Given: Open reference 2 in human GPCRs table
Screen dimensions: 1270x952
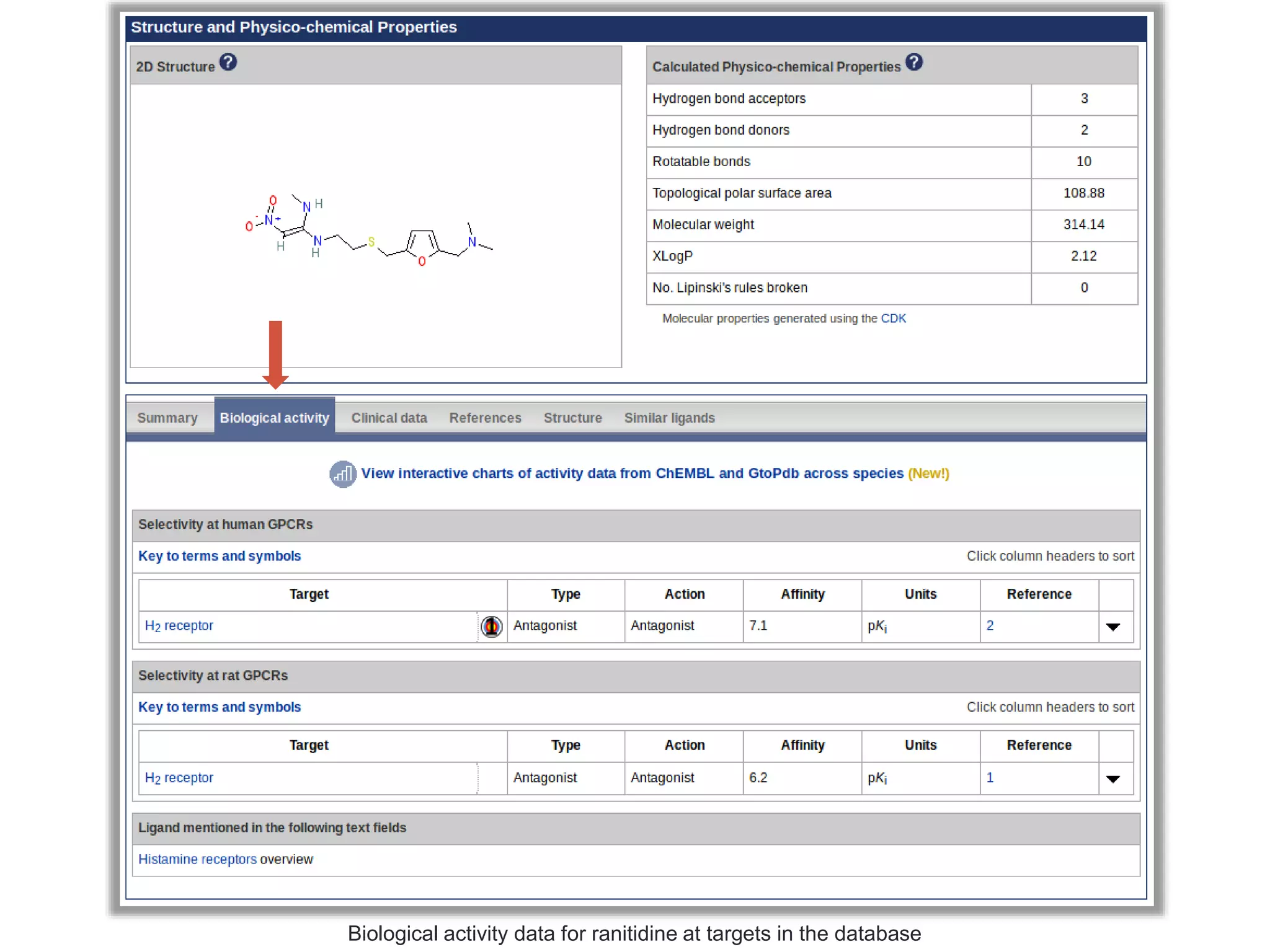Looking at the screenshot, I should click(990, 626).
